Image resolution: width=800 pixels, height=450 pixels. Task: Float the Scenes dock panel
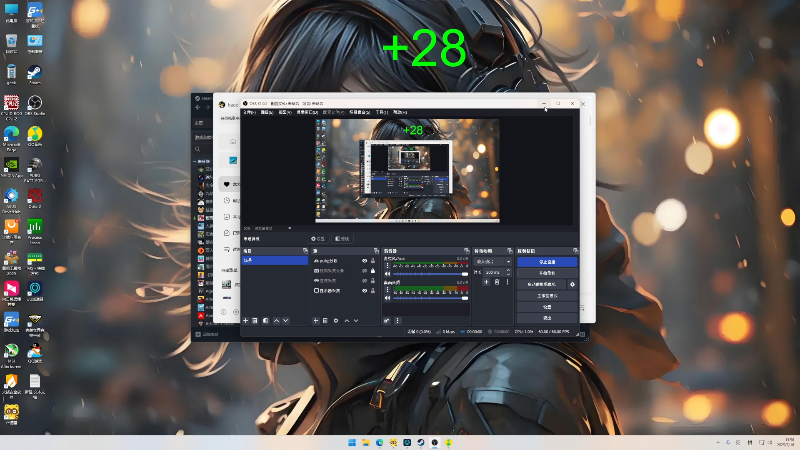[305, 251]
